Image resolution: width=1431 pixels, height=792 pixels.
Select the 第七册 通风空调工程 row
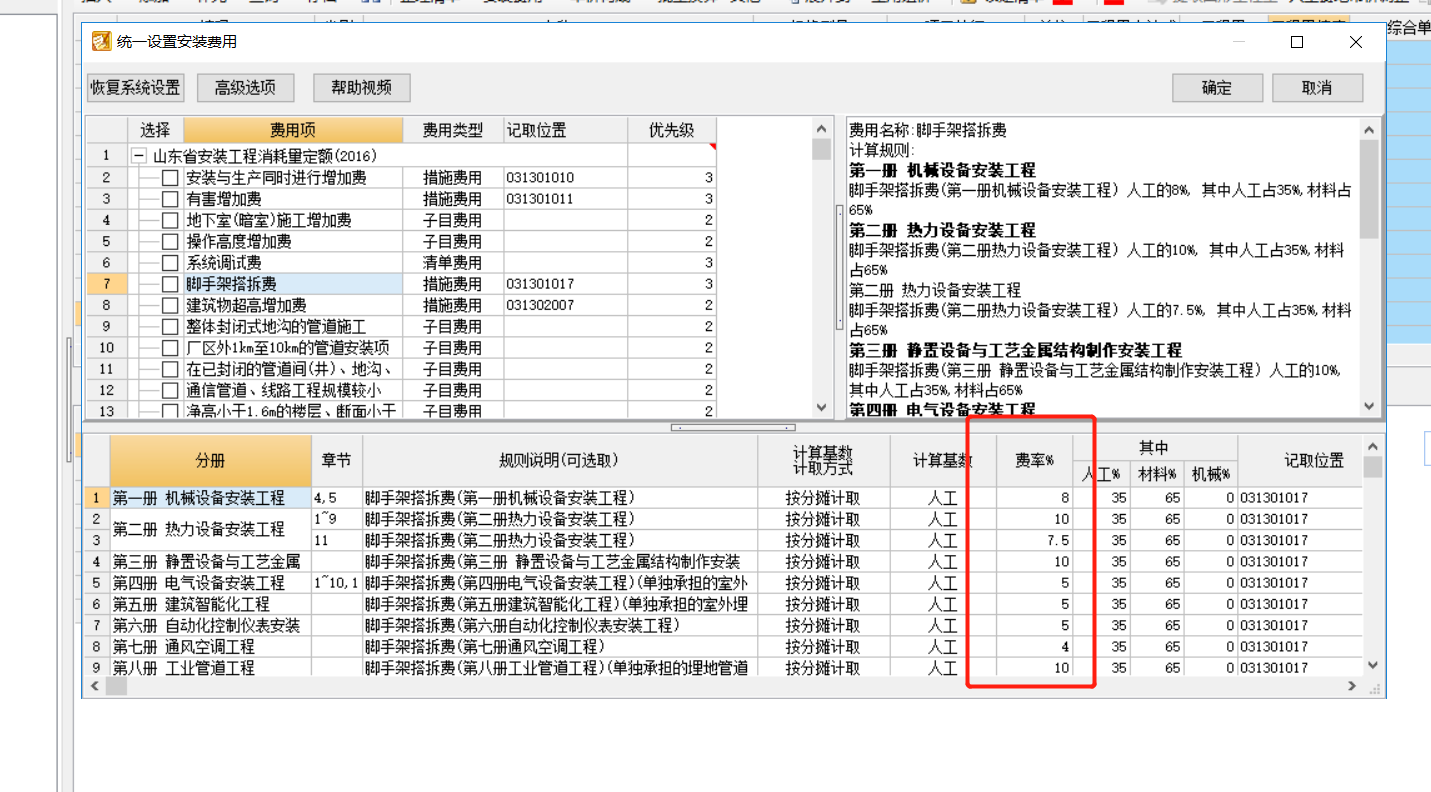(210, 647)
